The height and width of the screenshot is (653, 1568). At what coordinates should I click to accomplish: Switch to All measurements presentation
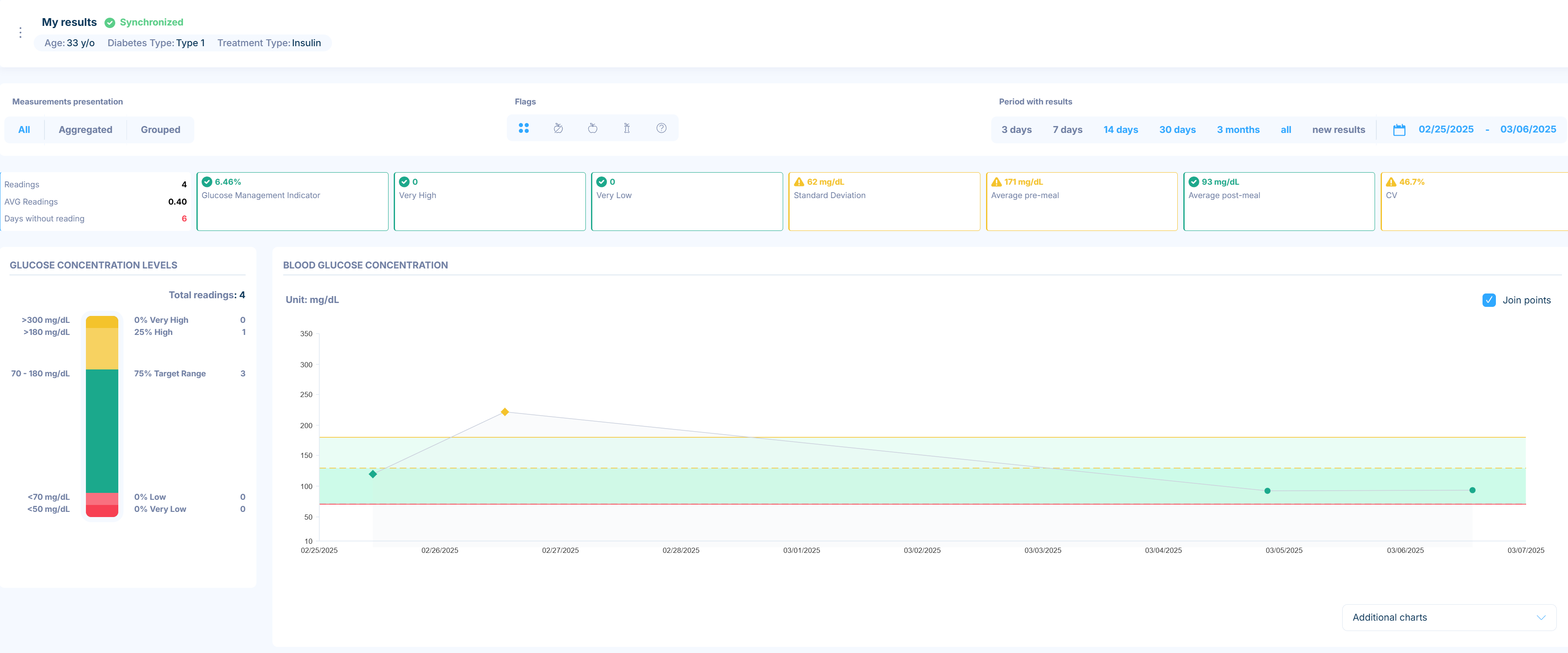[24, 129]
